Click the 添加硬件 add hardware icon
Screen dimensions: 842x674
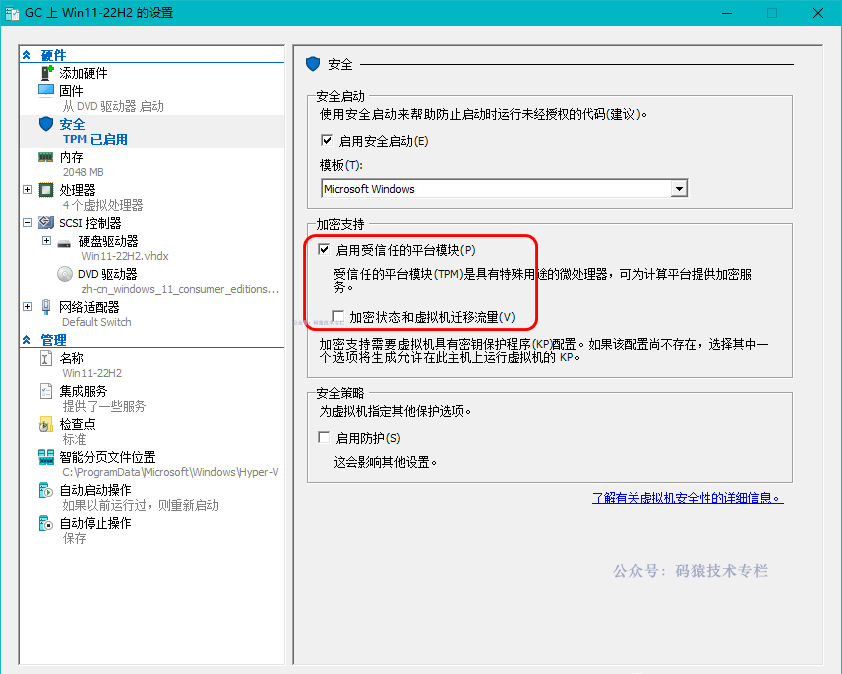pyautogui.click(x=47, y=73)
